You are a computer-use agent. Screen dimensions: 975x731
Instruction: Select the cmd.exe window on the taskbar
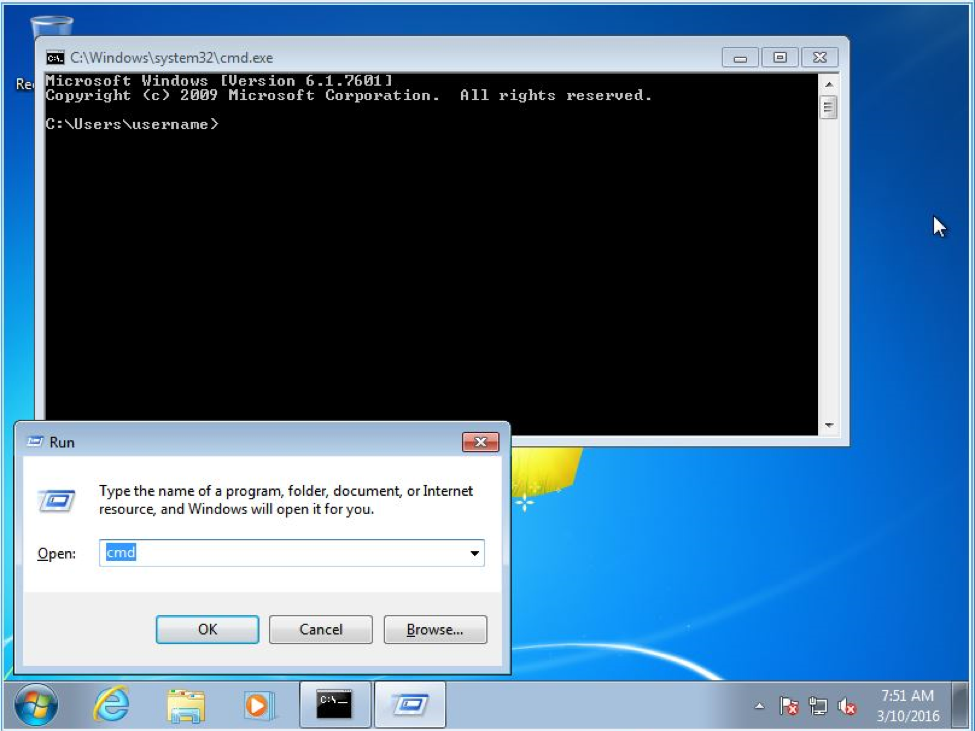337,704
